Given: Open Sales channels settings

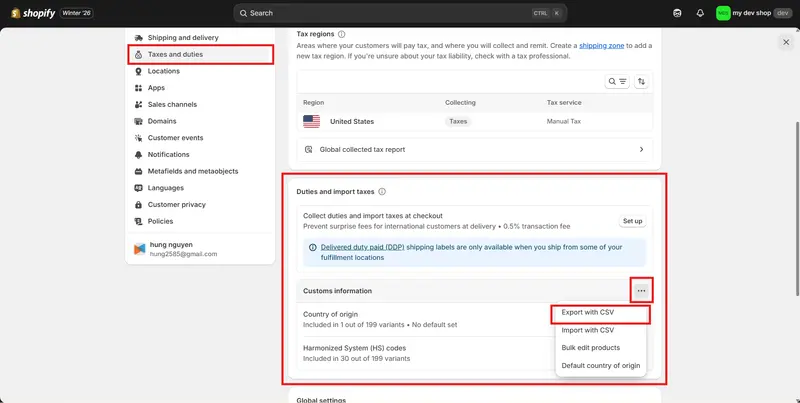Looking at the screenshot, I should coord(200,105).
